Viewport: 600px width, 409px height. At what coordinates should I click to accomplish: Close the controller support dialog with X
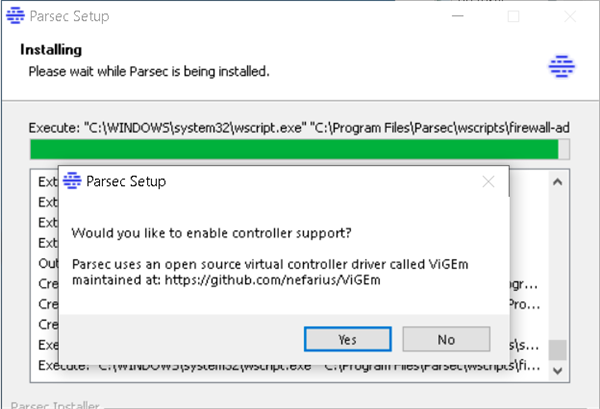tap(488, 182)
